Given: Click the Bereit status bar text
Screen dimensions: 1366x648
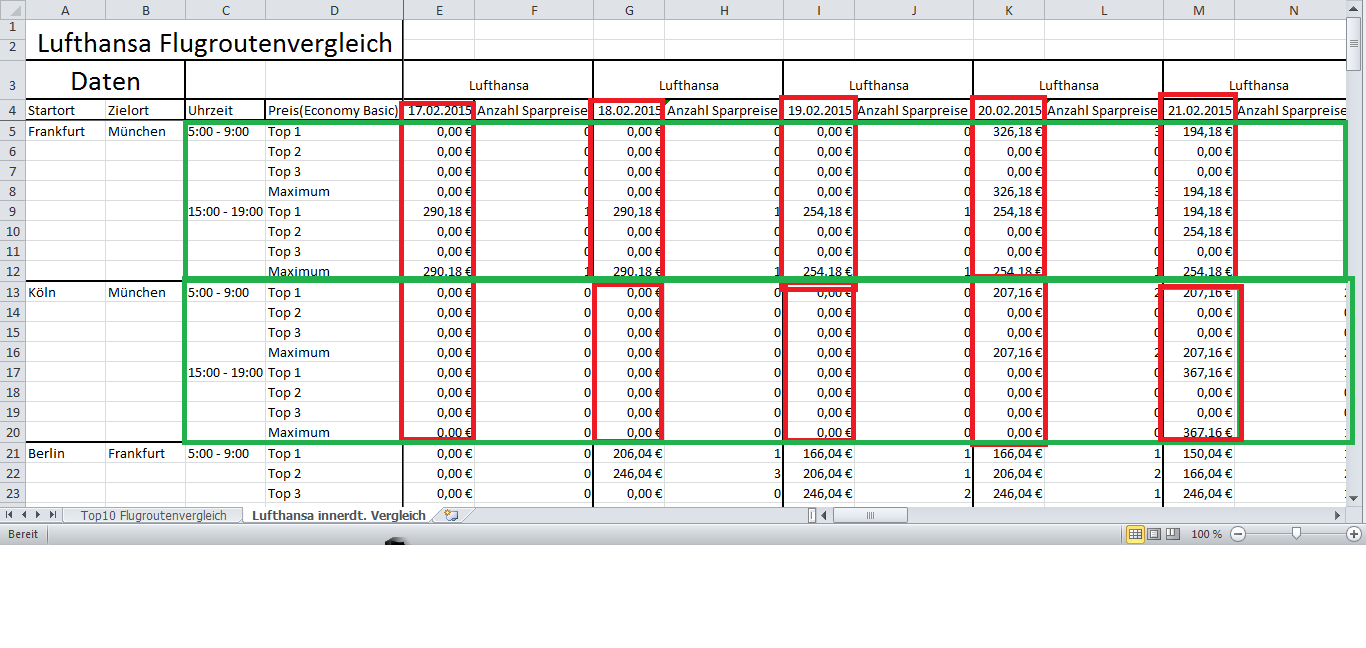Looking at the screenshot, I should click(23, 534).
